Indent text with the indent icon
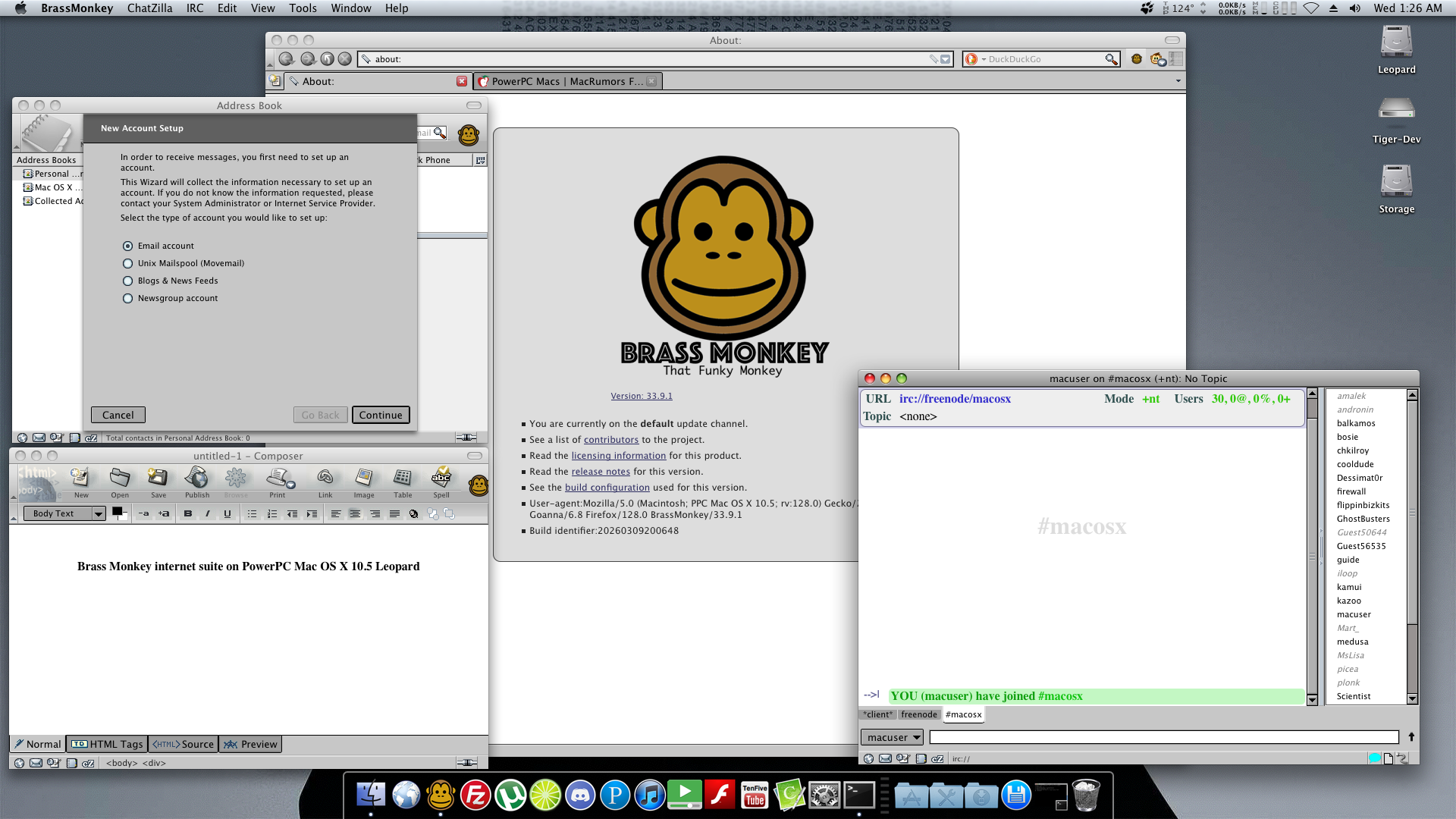 click(312, 514)
